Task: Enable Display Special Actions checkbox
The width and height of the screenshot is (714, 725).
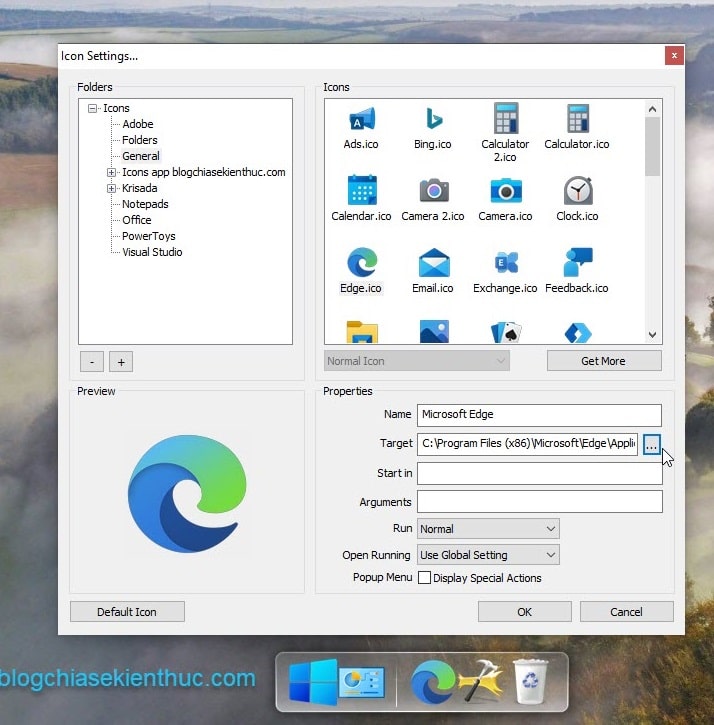Action: coord(424,578)
